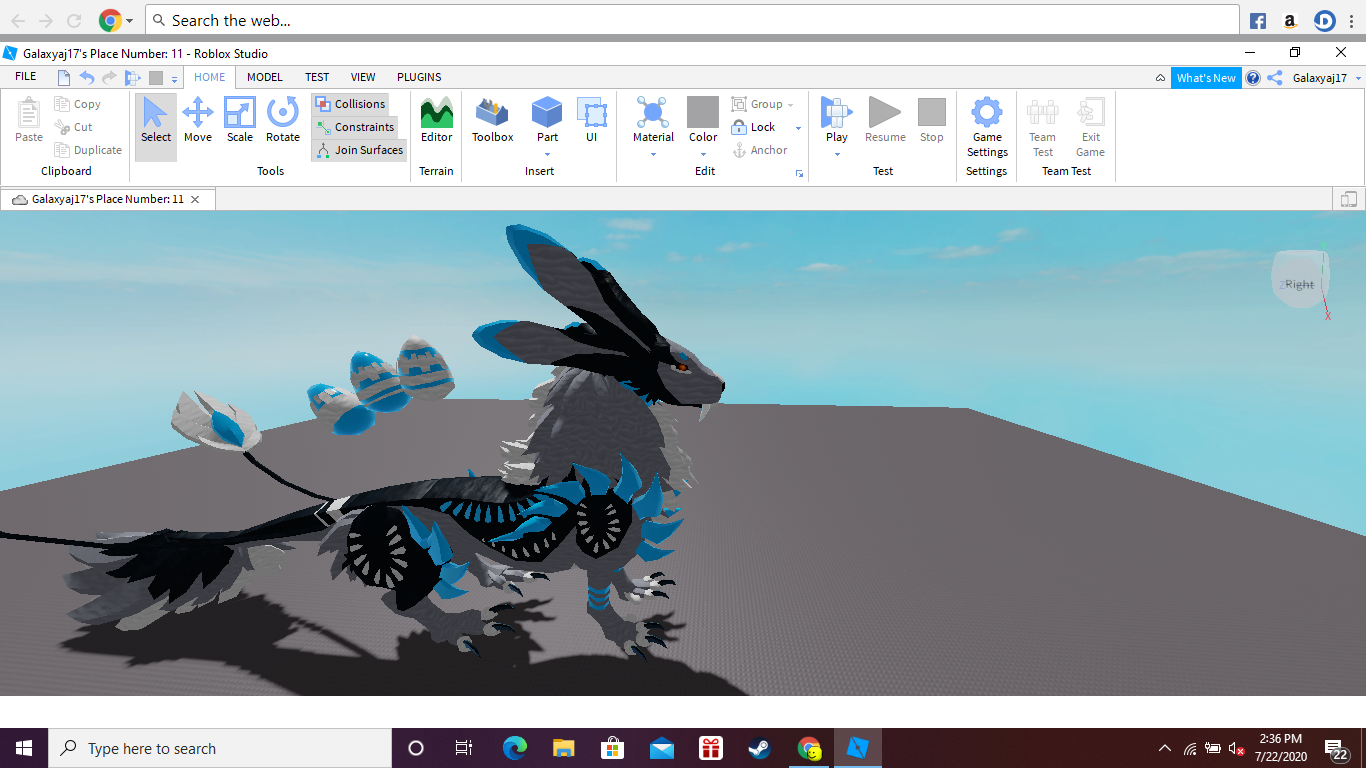Open Microsoft Edge from the taskbar
This screenshot has width=1366, height=768.
(x=515, y=748)
